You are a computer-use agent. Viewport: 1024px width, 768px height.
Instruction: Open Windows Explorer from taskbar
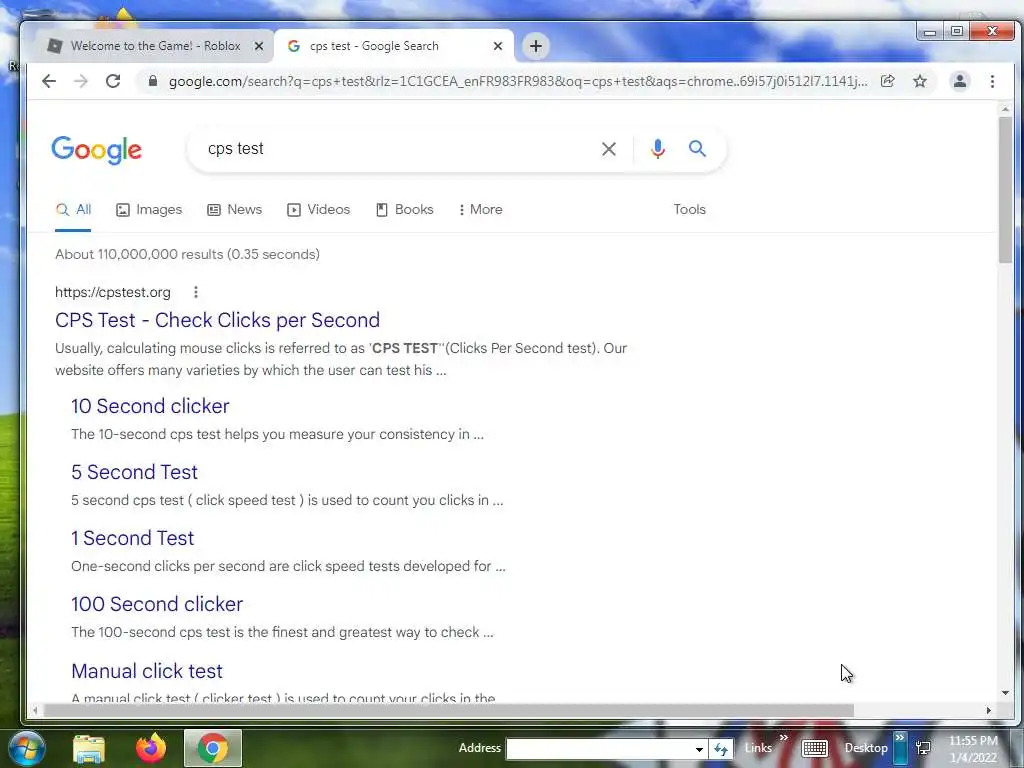tap(89, 748)
